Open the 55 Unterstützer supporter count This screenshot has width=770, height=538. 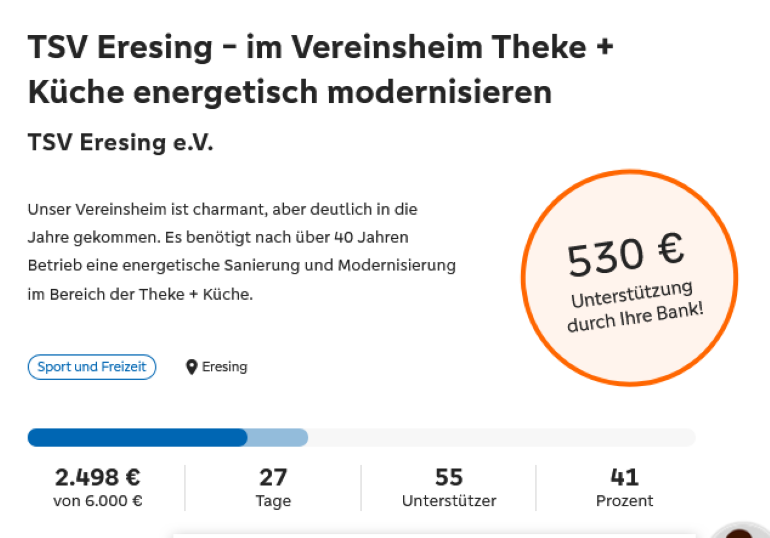point(449,487)
